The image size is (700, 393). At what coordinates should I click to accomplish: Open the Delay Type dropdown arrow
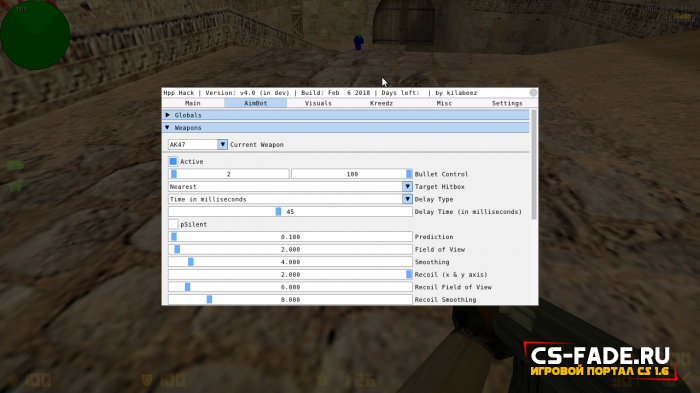(x=407, y=199)
